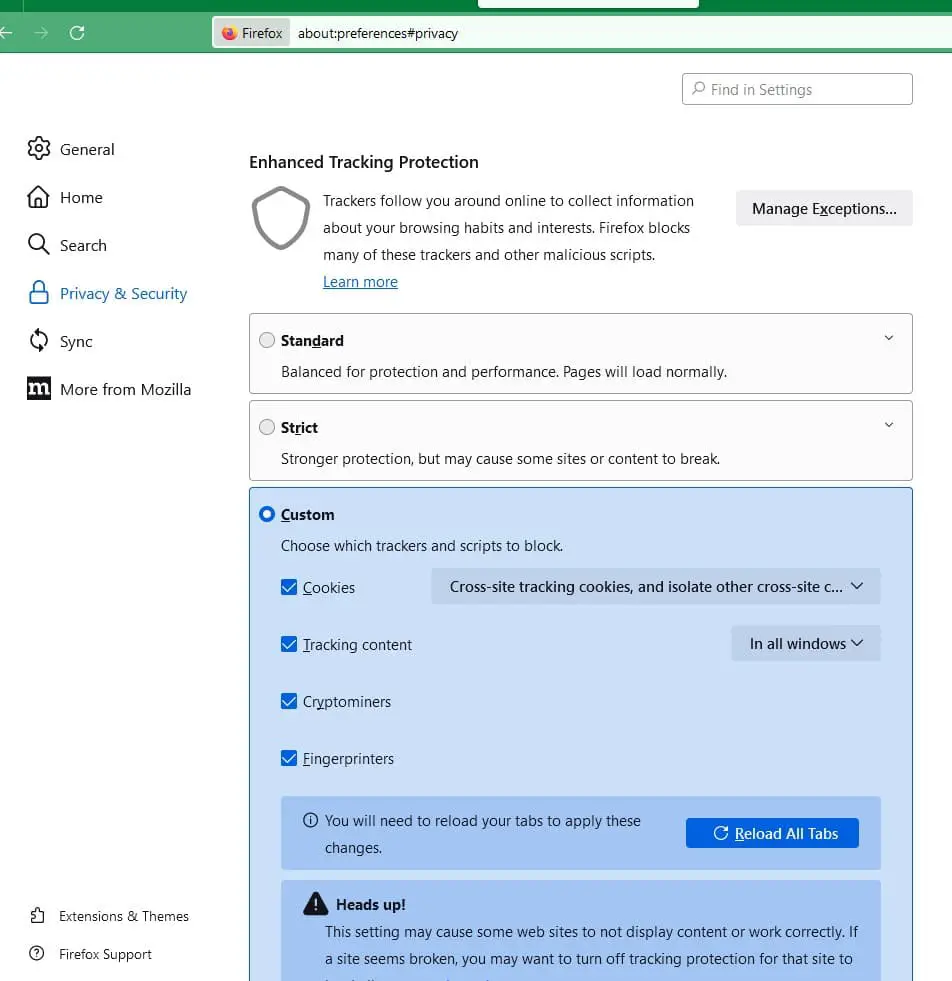
Task: Open the Cookies blocking type dropdown
Action: 655,587
